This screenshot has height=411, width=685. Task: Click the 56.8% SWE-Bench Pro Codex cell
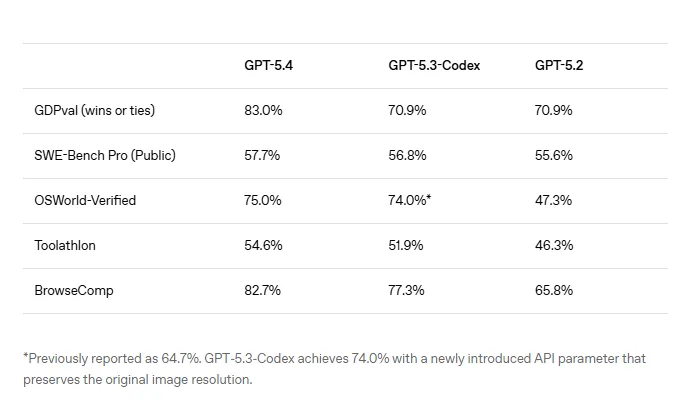coord(407,156)
